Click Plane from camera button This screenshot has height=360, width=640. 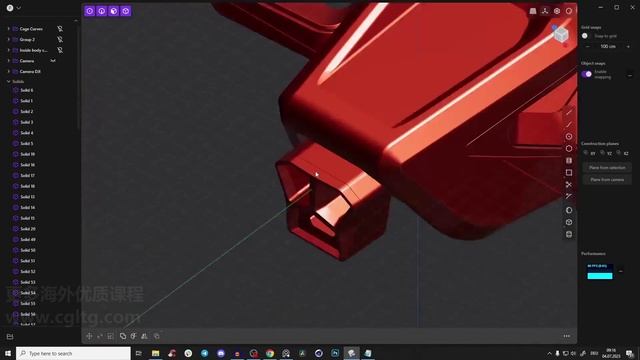[x=607, y=180]
